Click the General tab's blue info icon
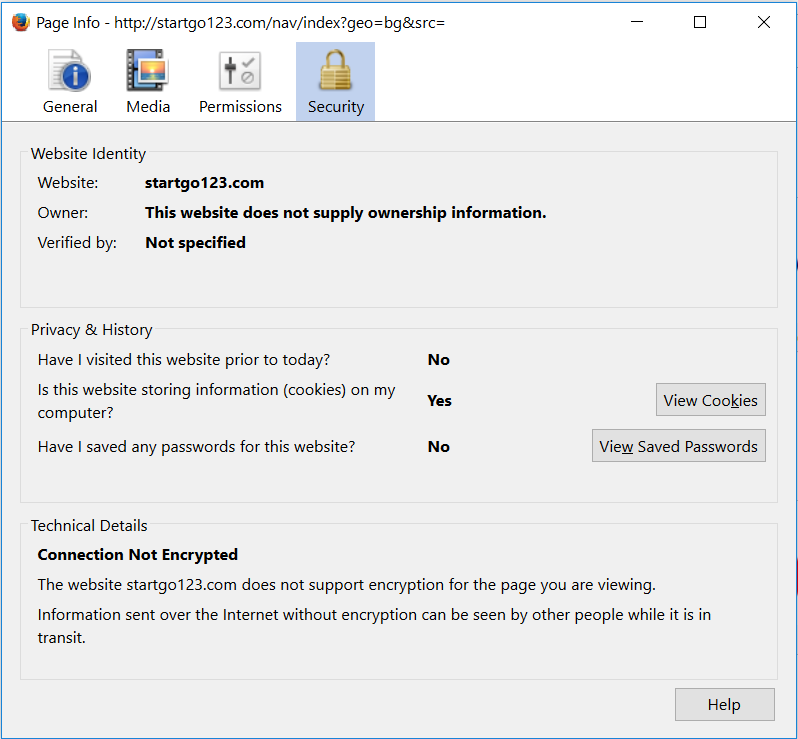This screenshot has width=798, height=739. coord(70,71)
